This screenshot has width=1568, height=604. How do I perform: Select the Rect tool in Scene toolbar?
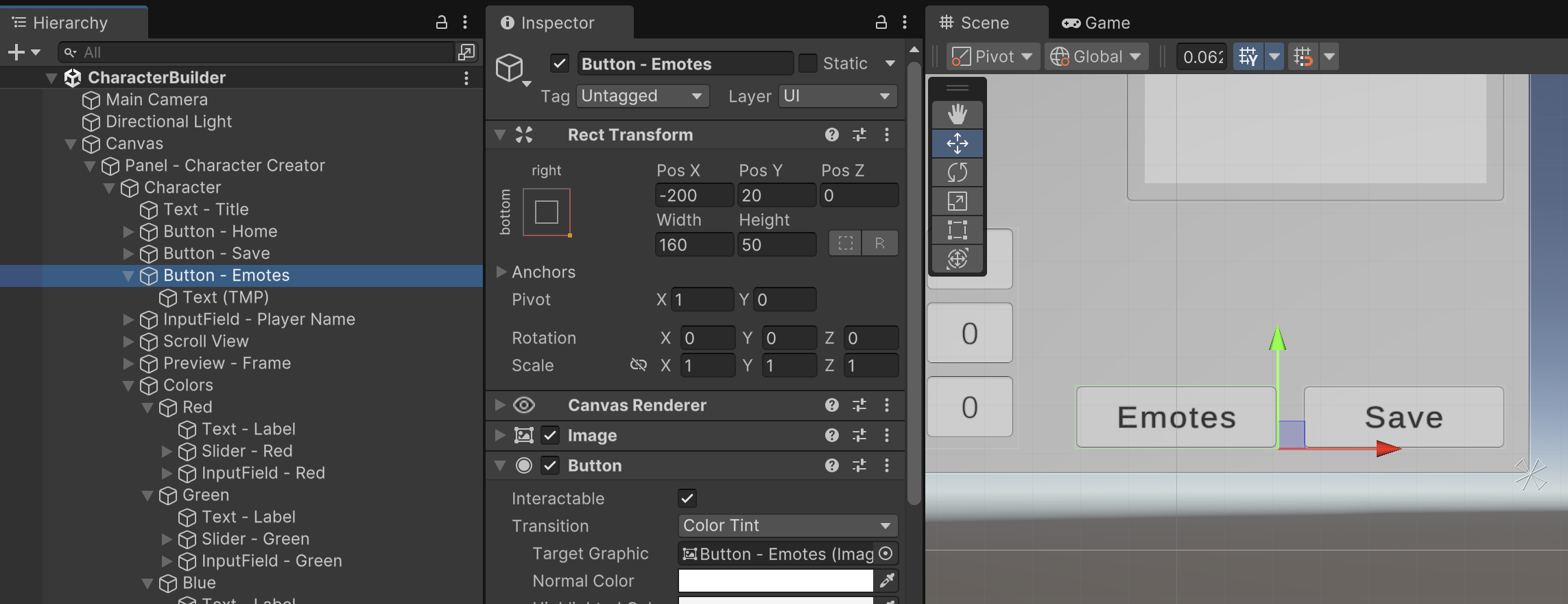coord(957,230)
